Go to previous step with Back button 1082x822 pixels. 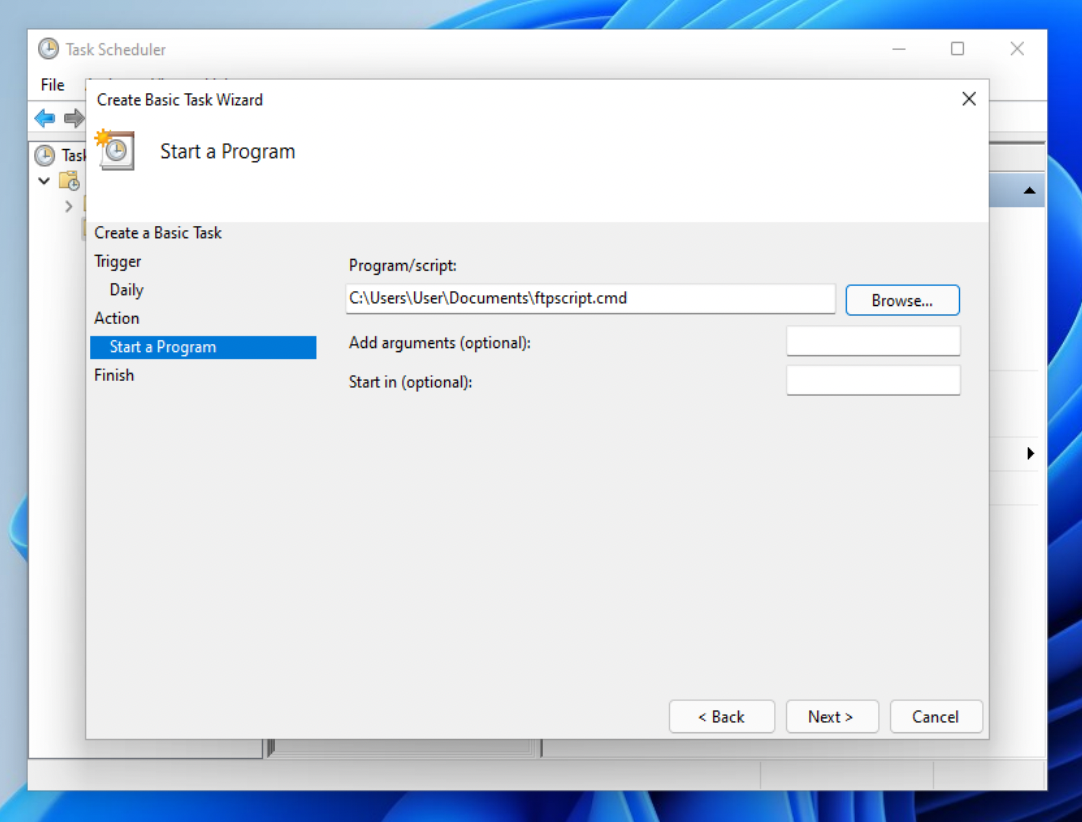tap(721, 716)
